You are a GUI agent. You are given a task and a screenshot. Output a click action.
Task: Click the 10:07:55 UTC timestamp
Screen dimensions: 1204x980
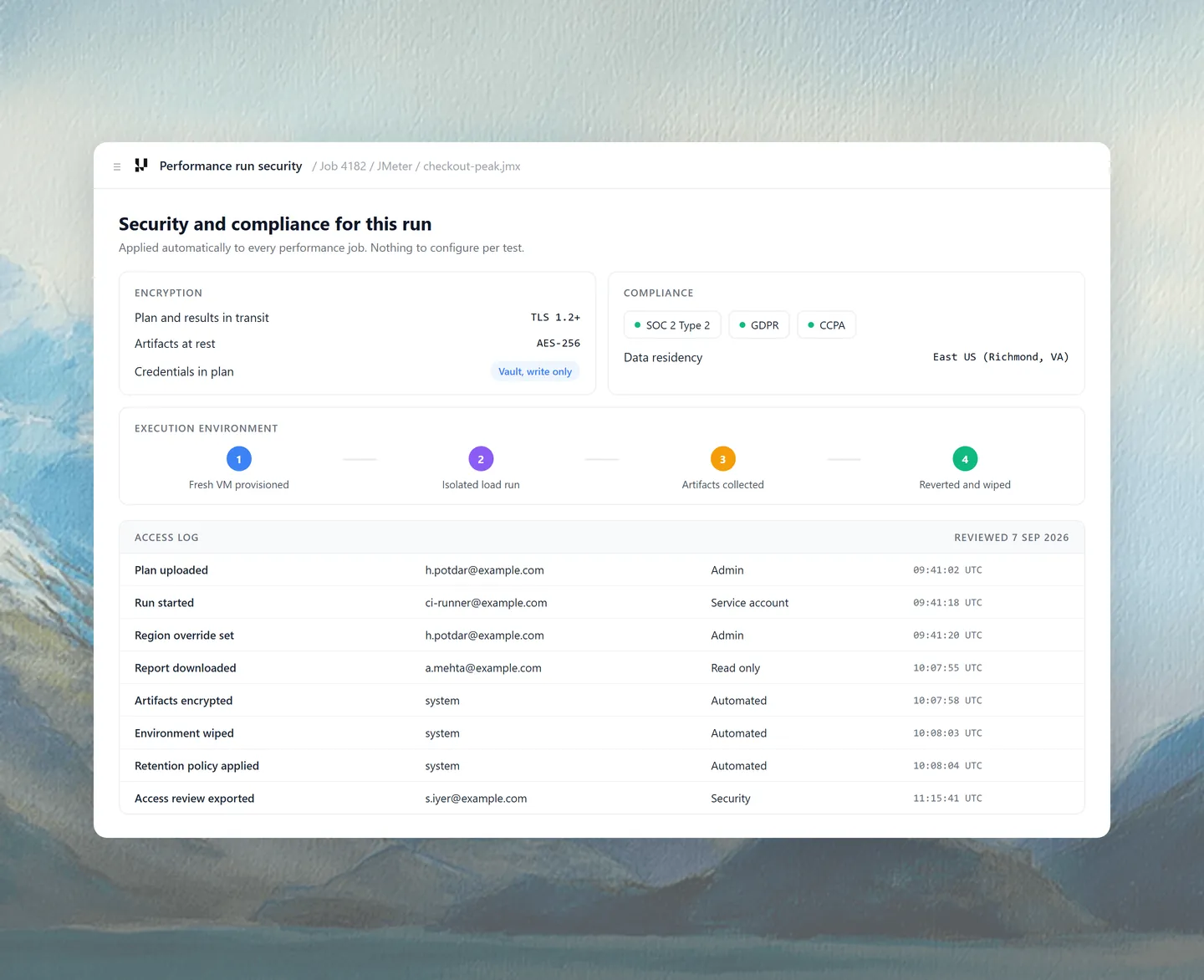tap(947, 668)
